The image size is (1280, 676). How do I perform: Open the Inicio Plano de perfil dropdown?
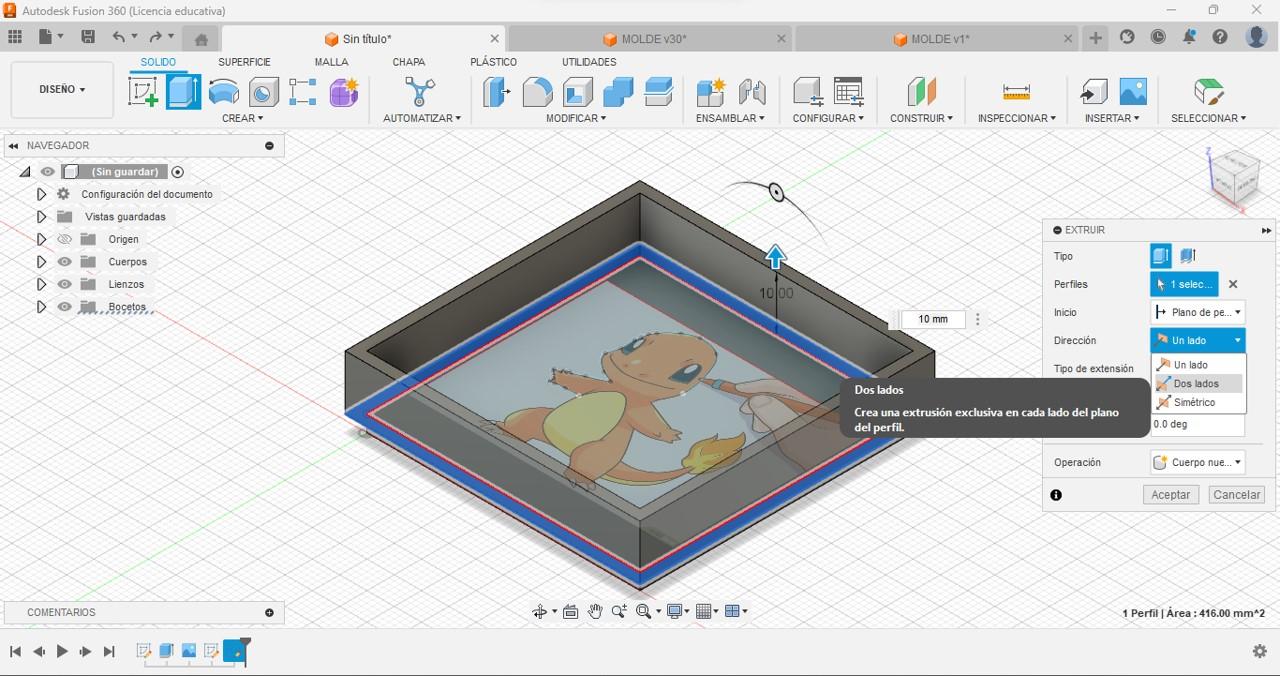coord(1198,312)
